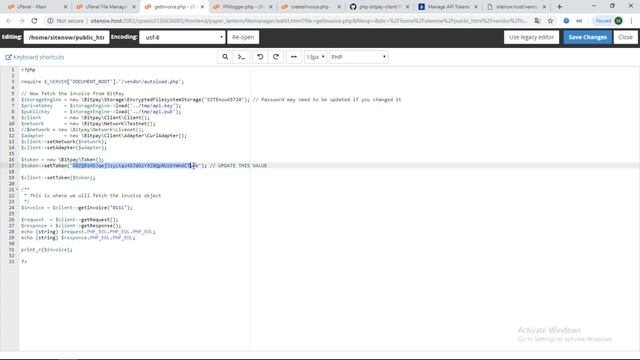Save changes to the file
Image resolution: width=640 pixels, height=360 pixels.
(587, 37)
